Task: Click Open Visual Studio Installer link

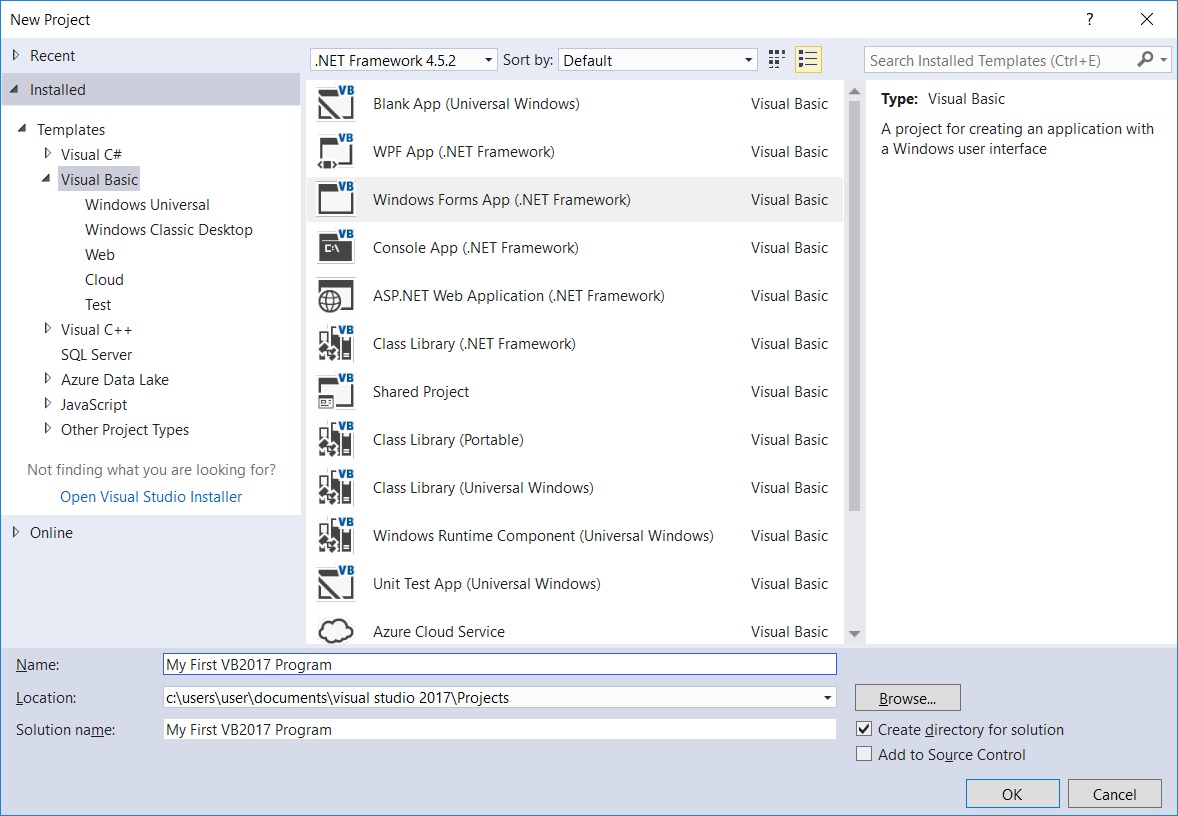Action: (150, 496)
